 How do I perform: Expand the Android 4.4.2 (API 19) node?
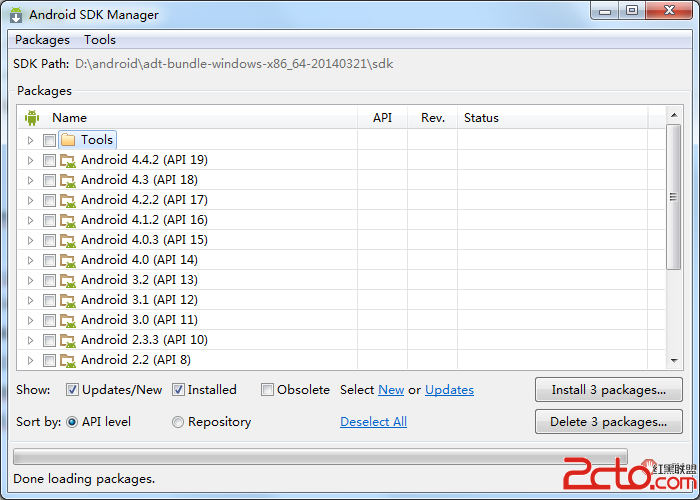[x=30, y=160]
